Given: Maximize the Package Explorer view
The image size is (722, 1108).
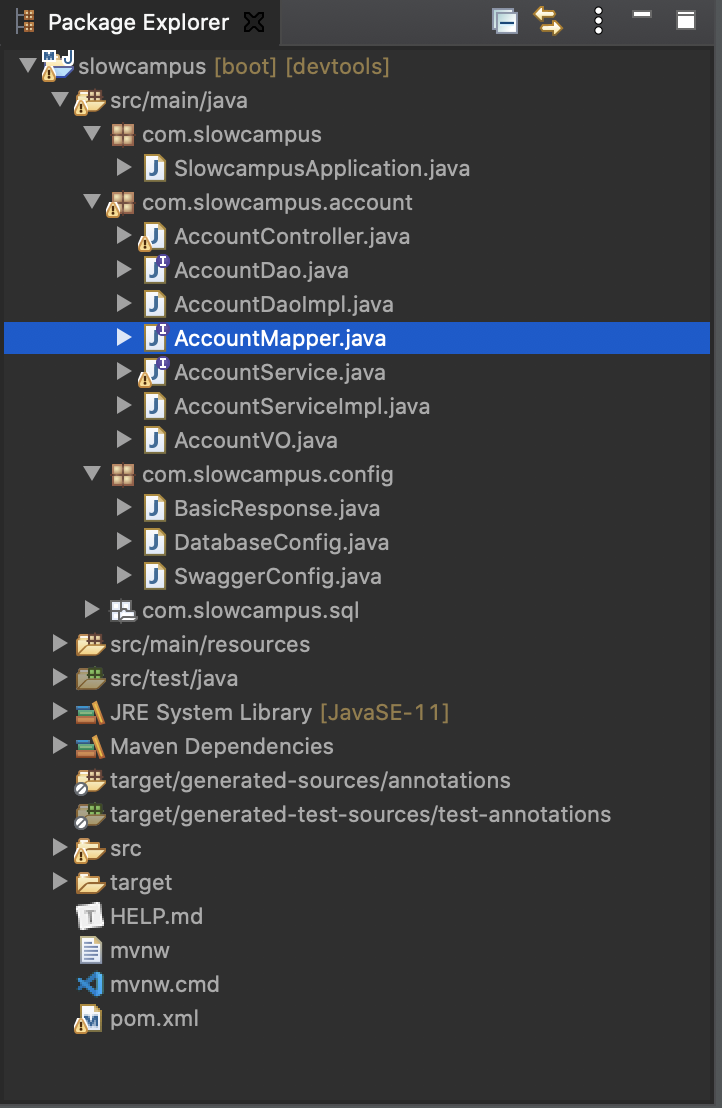Looking at the screenshot, I should 686,20.
